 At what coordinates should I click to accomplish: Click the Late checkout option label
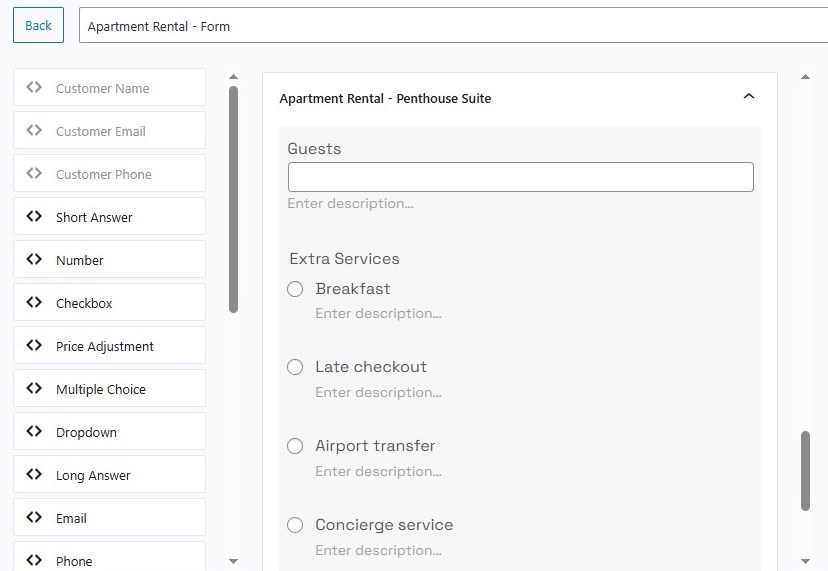point(371,367)
